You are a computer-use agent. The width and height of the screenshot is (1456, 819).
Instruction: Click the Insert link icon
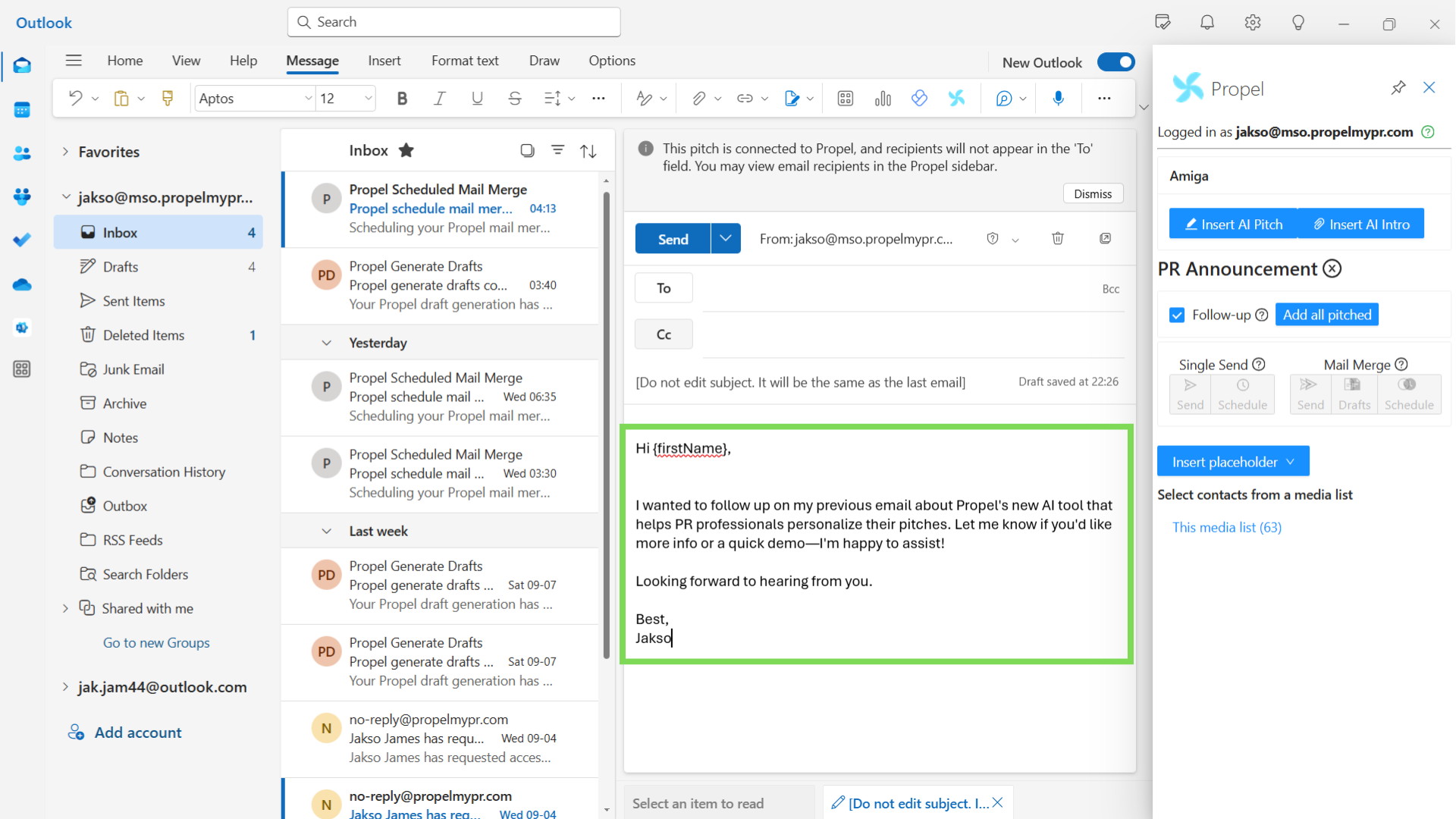click(745, 99)
